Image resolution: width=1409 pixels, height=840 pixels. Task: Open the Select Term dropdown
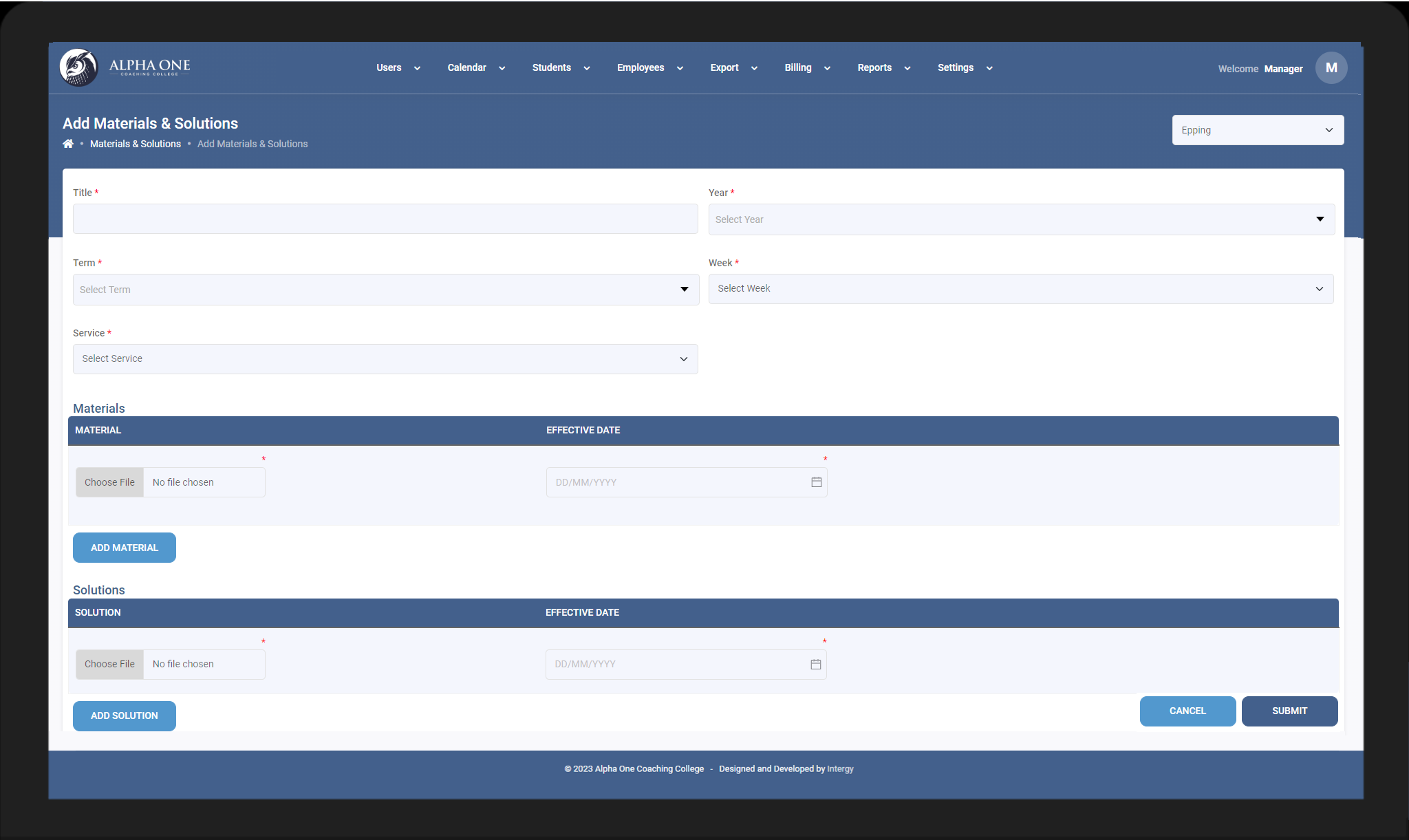coord(386,290)
